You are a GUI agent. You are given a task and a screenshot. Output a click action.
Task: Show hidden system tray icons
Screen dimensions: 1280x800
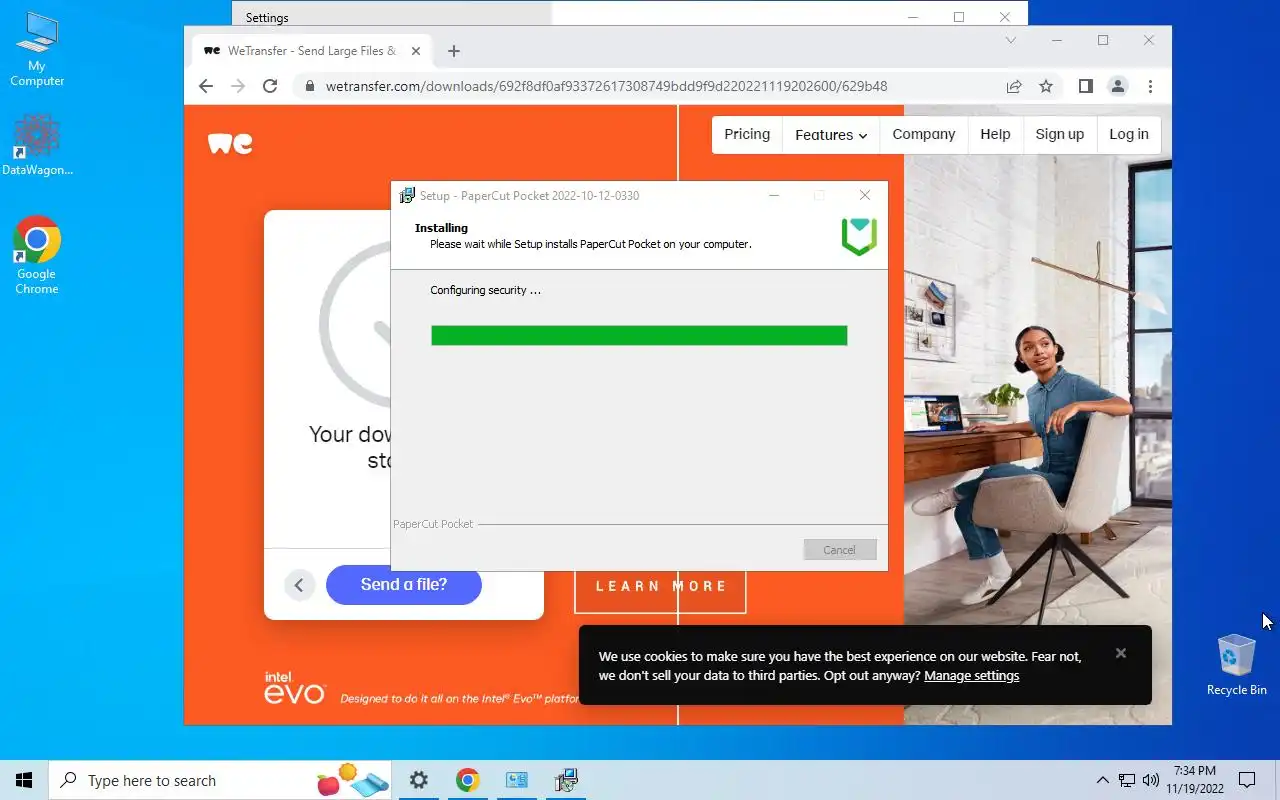(1103, 780)
